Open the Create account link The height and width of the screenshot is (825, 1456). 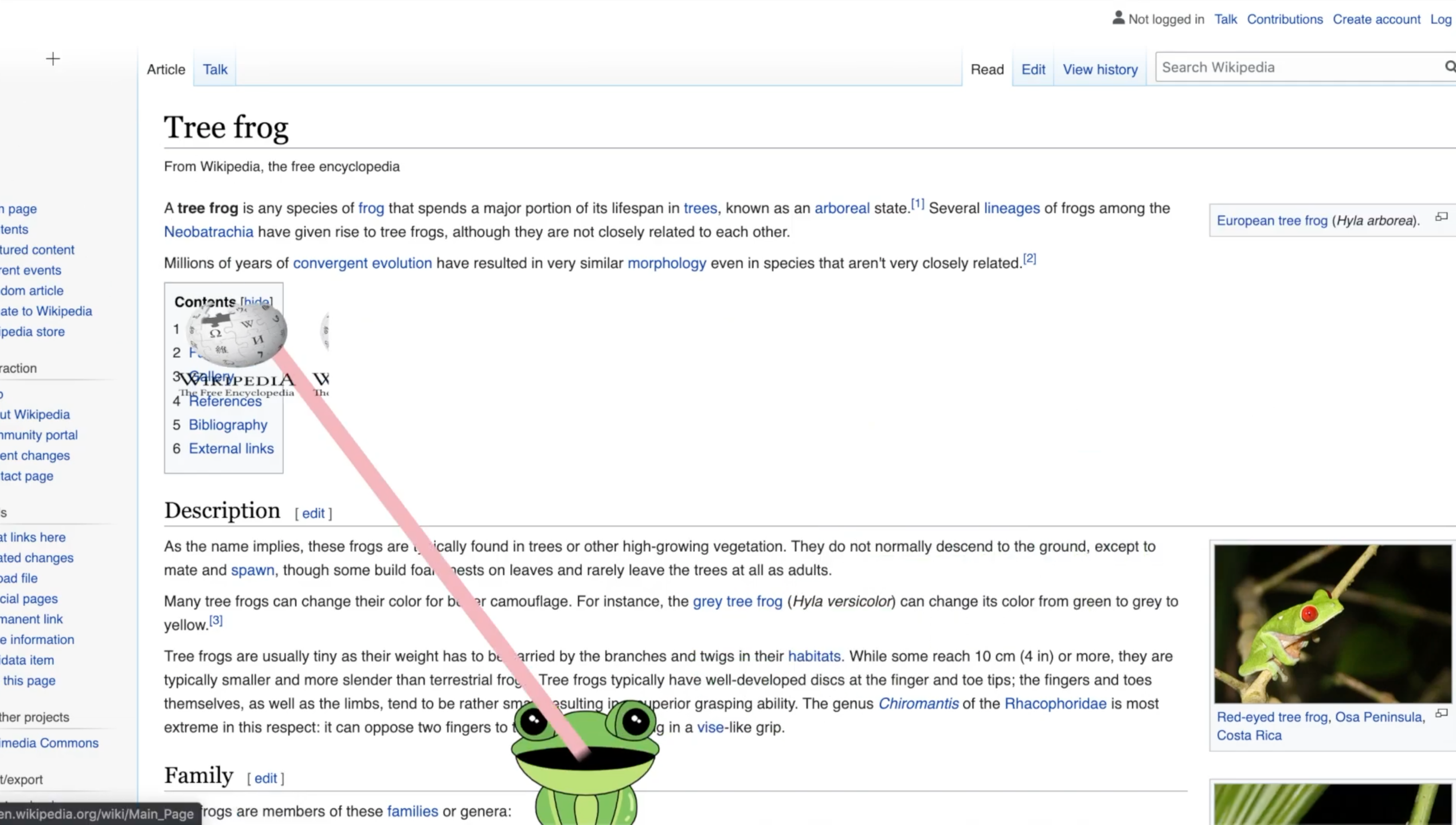tap(1376, 19)
